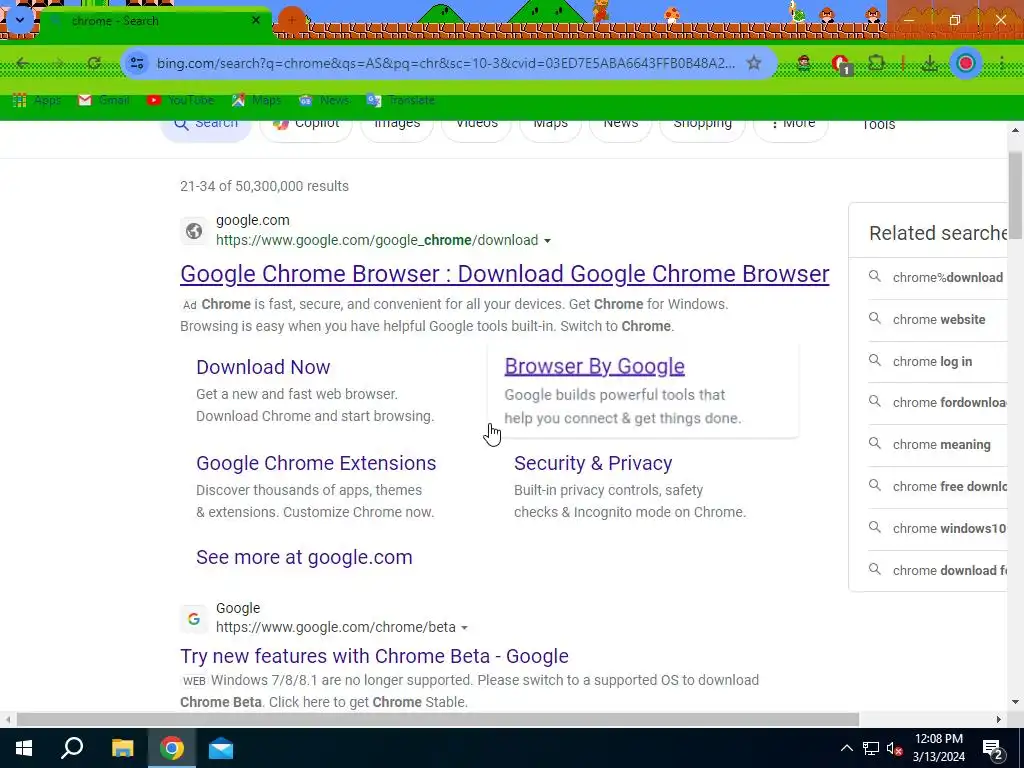Go back using the browser back arrow
1024x768 pixels.
pos(23,63)
